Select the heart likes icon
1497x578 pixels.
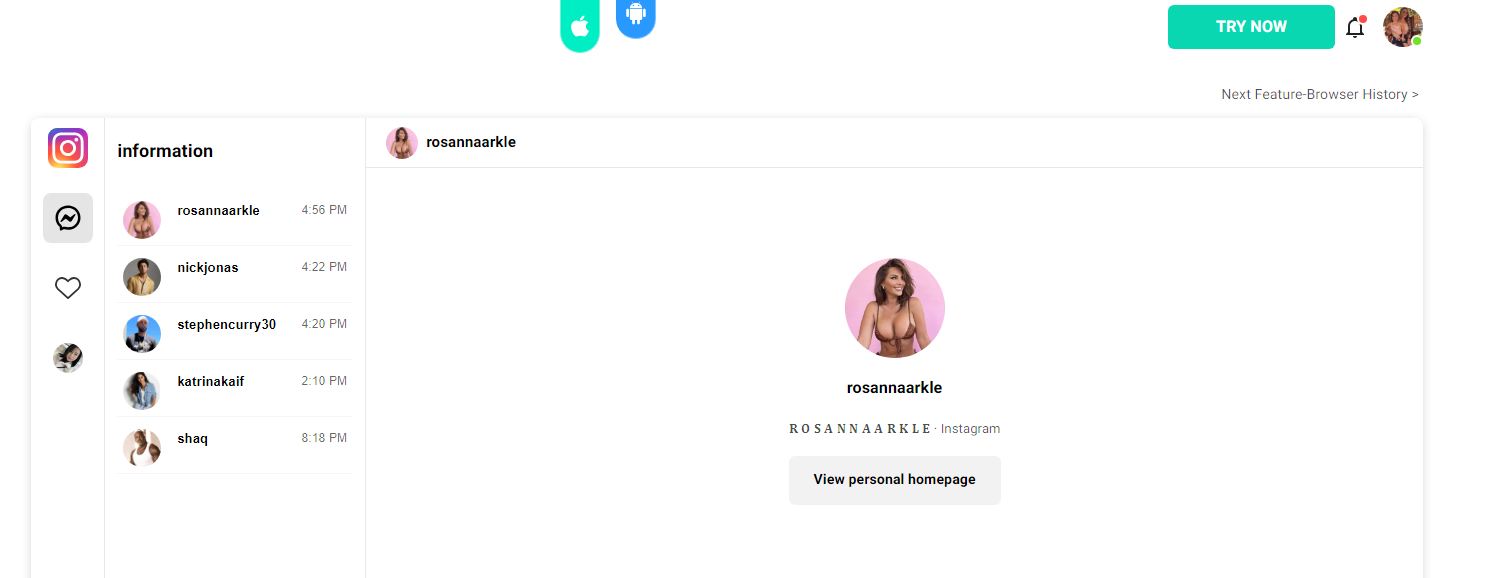coord(67,288)
